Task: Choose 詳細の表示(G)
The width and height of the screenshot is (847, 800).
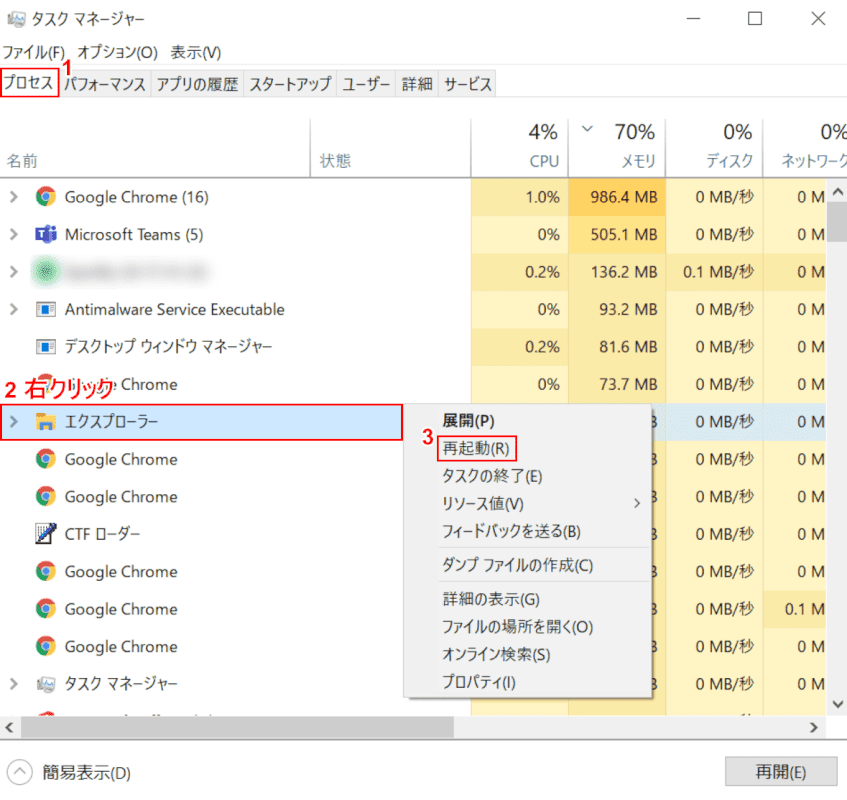Action: click(x=491, y=599)
